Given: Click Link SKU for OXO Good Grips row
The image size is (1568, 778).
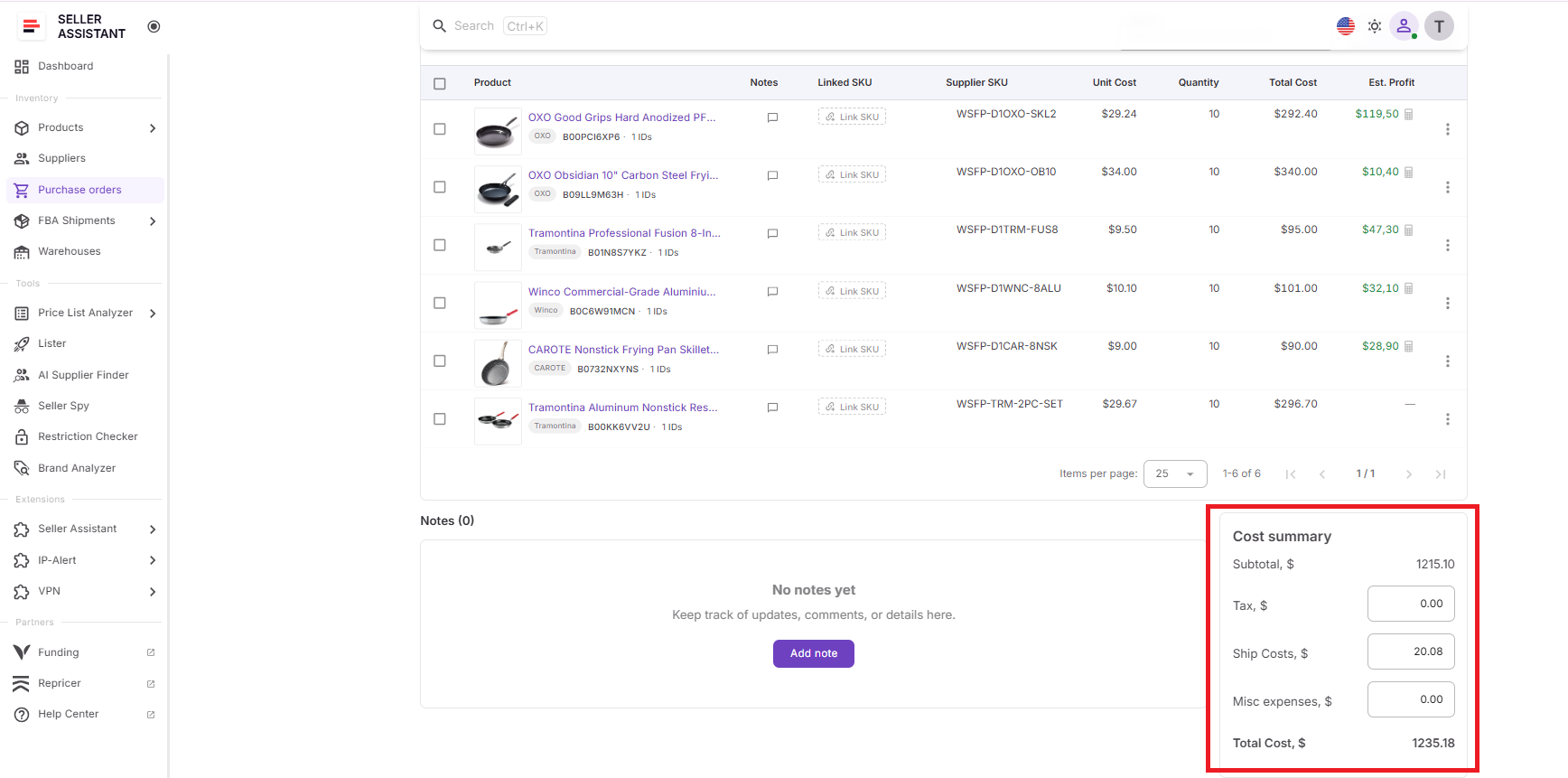Looking at the screenshot, I should tap(852, 117).
